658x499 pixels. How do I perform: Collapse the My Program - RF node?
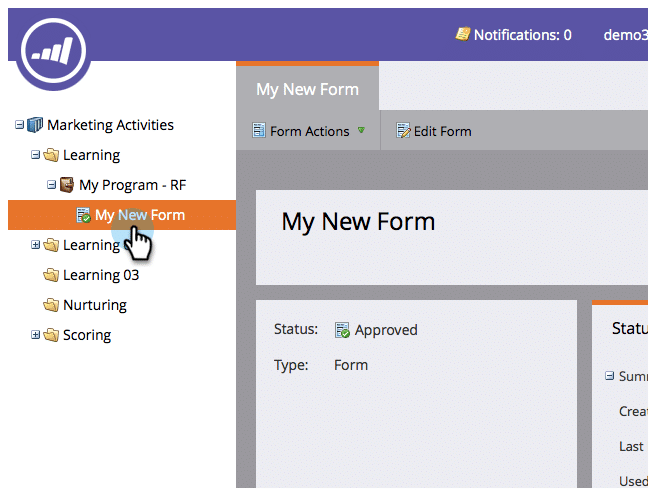(x=51, y=185)
